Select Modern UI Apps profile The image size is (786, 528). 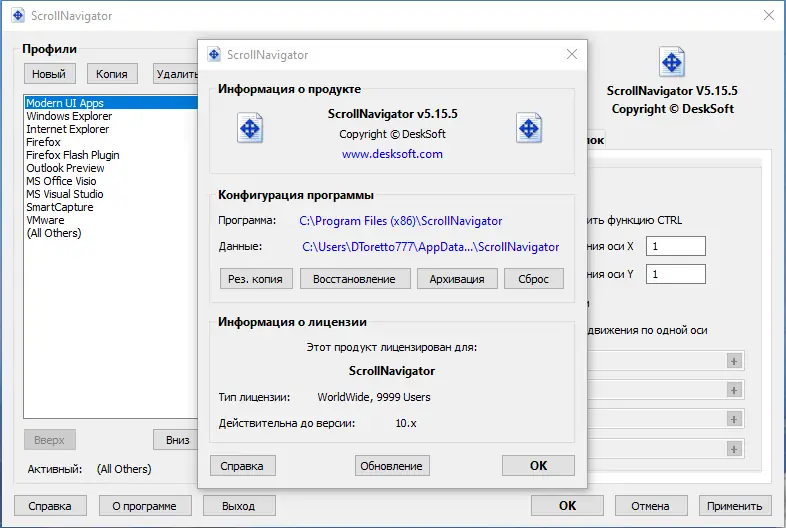pos(111,103)
